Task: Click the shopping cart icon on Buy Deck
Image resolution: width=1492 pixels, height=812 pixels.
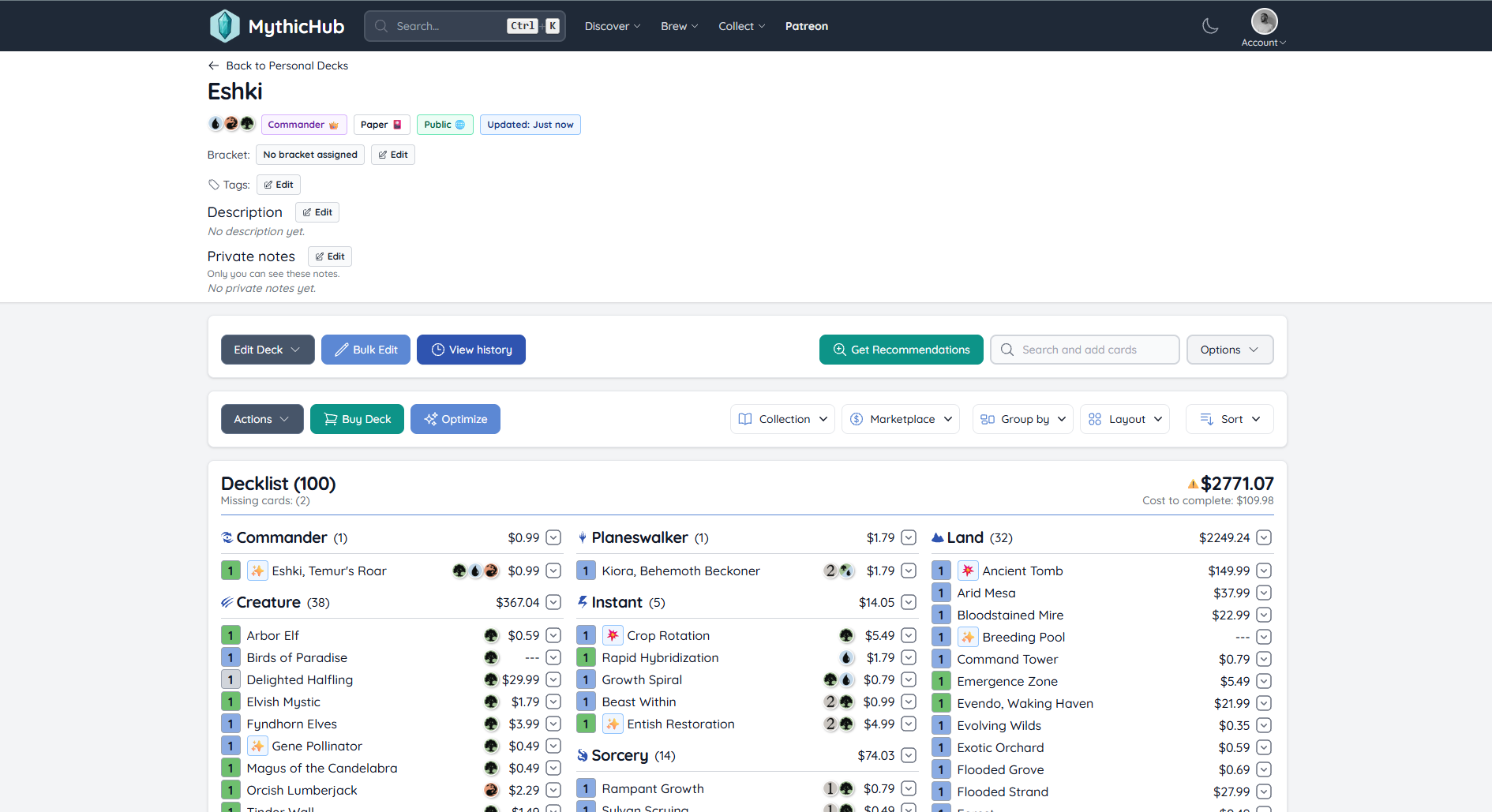Action: click(332, 419)
